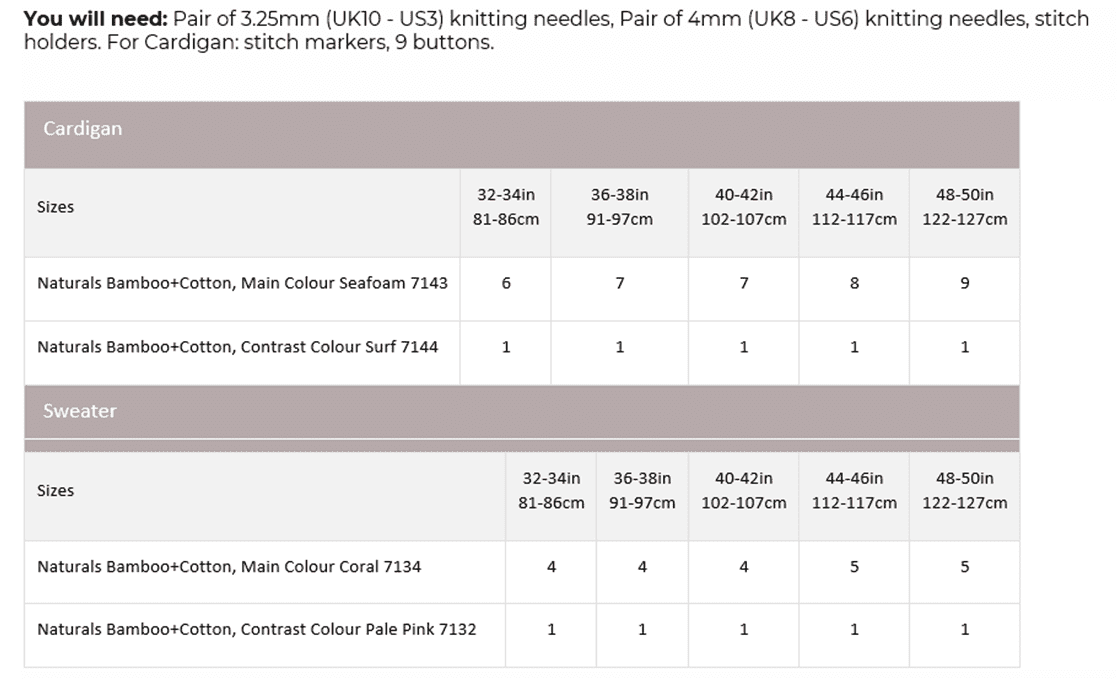Click Surf quantity 1 for size 40-42in
Screen dimensions: 1117x679
tap(744, 347)
